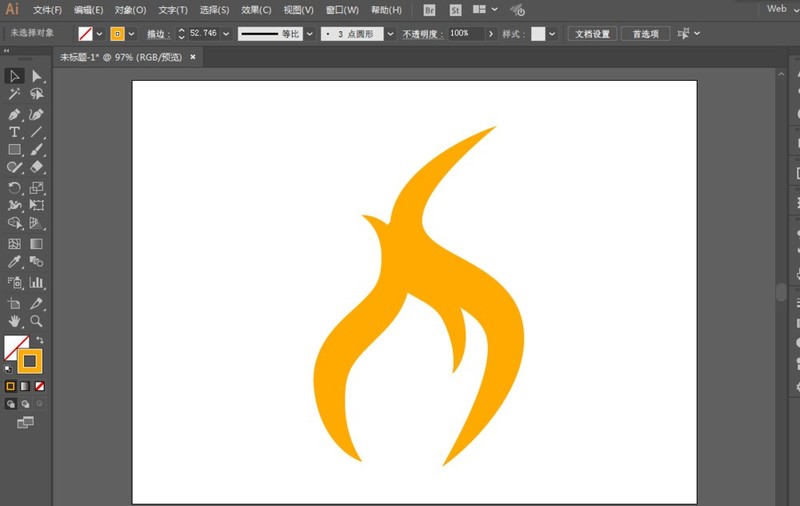This screenshot has height=506, width=800.
Task: Open the variable width profile dropdown
Action: click(x=310, y=34)
